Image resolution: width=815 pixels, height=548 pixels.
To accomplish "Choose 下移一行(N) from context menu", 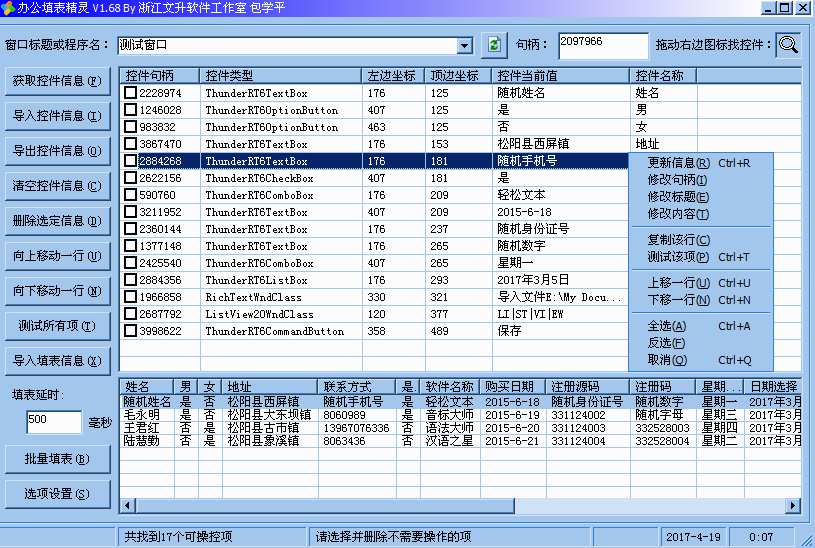I will (x=700, y=300).
